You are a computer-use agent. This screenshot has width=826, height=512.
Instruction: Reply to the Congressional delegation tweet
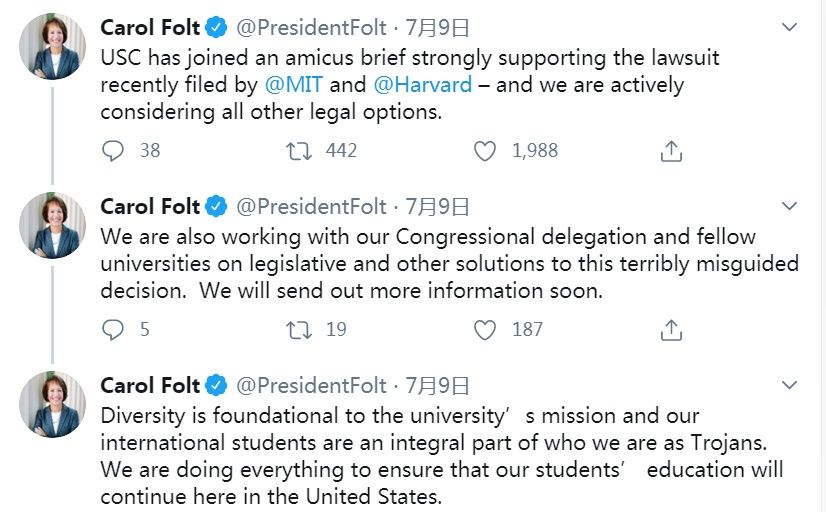(114, 329)
